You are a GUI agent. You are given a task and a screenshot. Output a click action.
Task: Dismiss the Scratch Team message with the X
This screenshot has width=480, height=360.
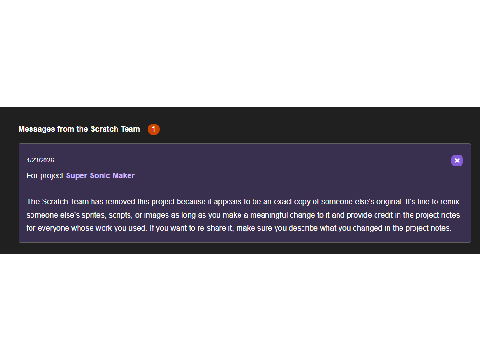(457, 160)
